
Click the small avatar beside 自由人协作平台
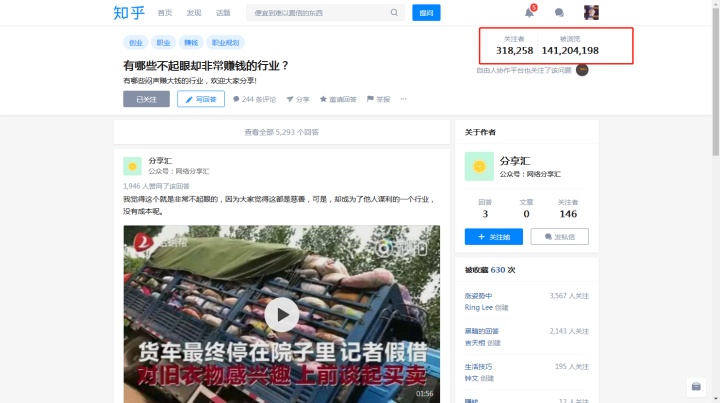[x=582, y=70]
